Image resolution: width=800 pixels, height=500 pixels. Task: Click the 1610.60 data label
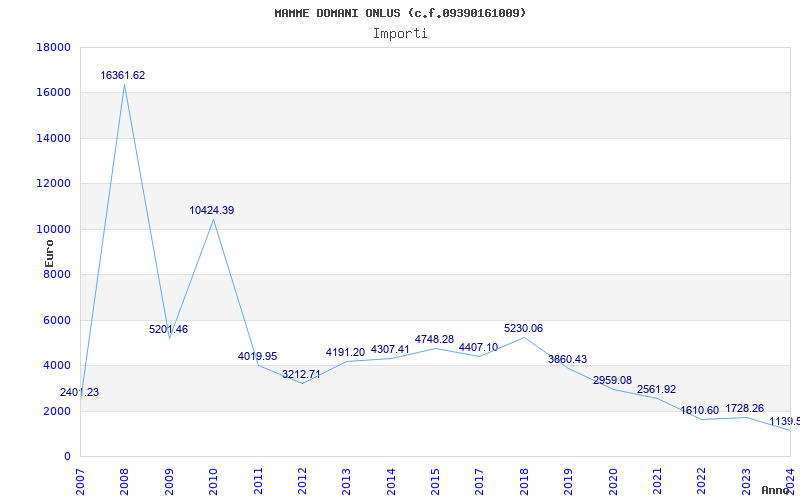[699, 411]
